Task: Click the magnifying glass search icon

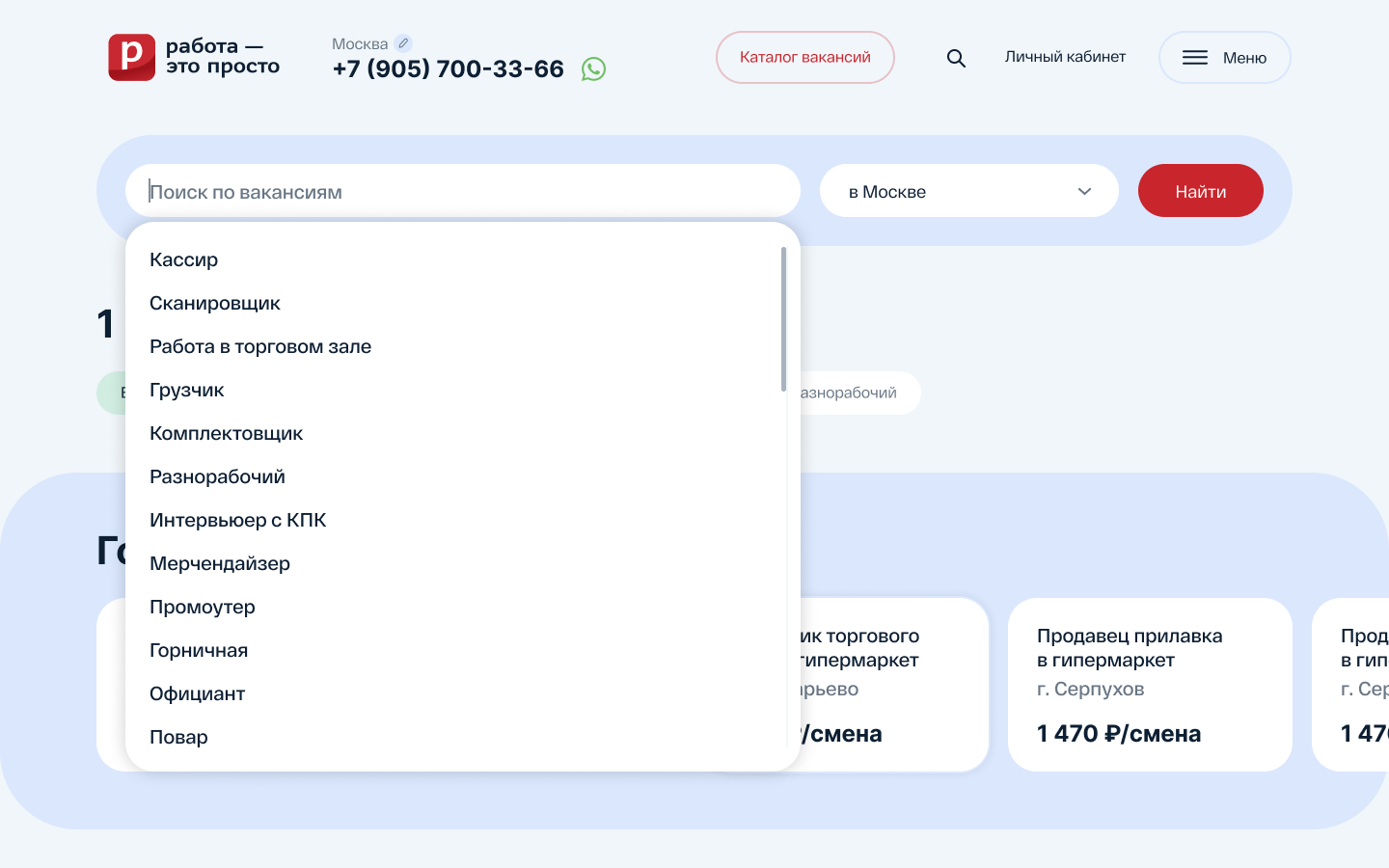Action: (x=956, y=58)
